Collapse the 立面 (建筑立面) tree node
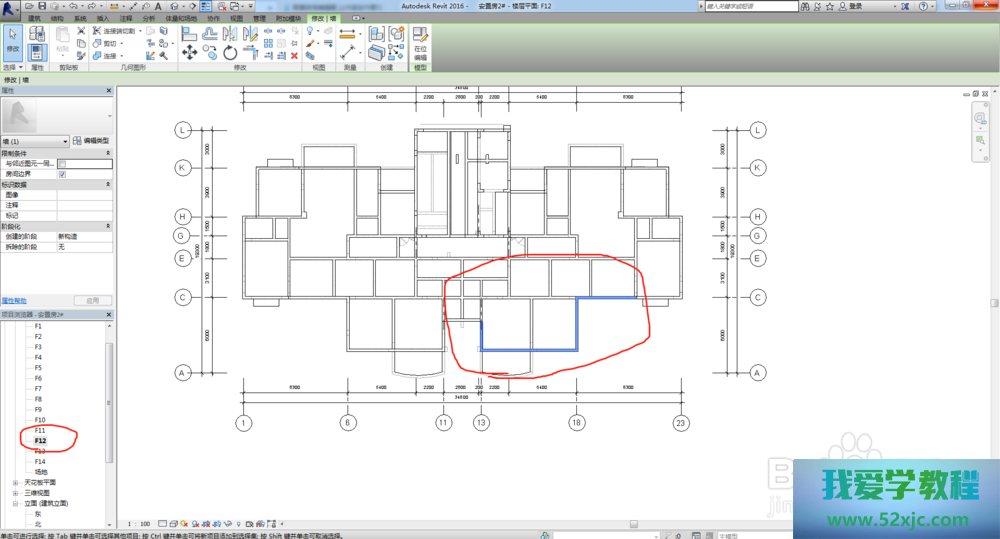The width and height of the screenshot is (1000, 539). [15, 503]
